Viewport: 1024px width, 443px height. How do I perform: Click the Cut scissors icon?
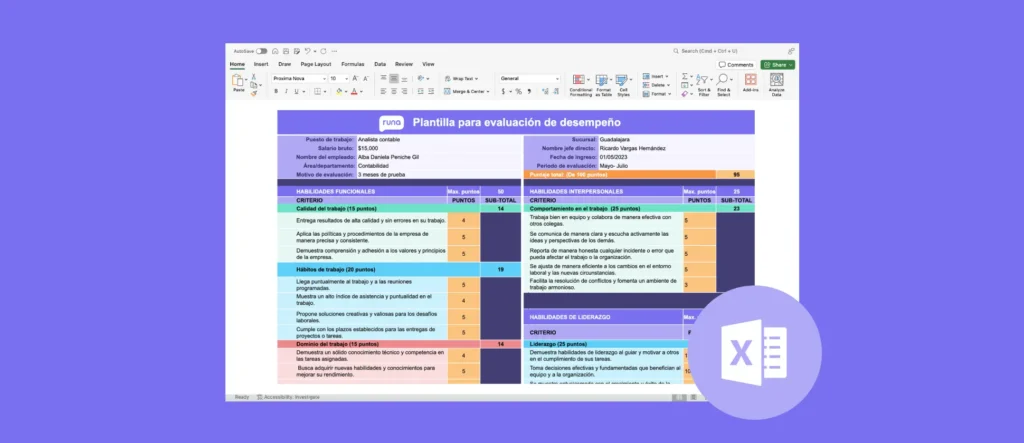click(256, 77)
